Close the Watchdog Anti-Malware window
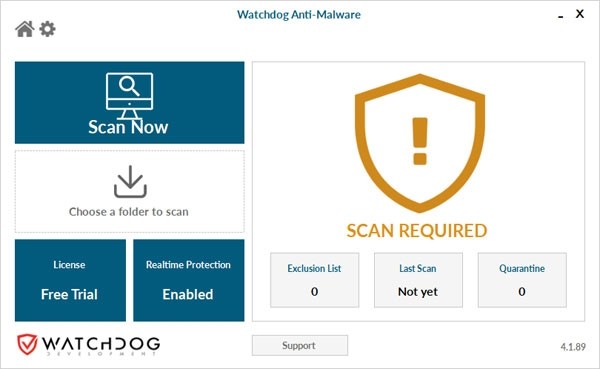 click(x=580, y=14)
